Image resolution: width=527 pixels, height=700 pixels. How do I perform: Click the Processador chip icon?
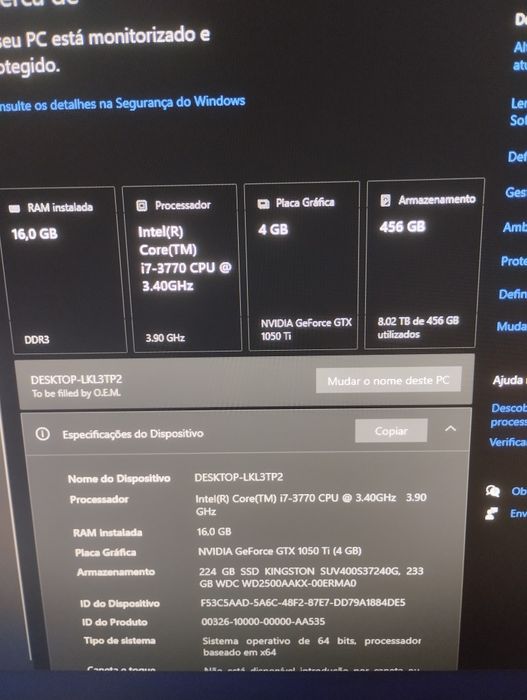tap(142, 206)
